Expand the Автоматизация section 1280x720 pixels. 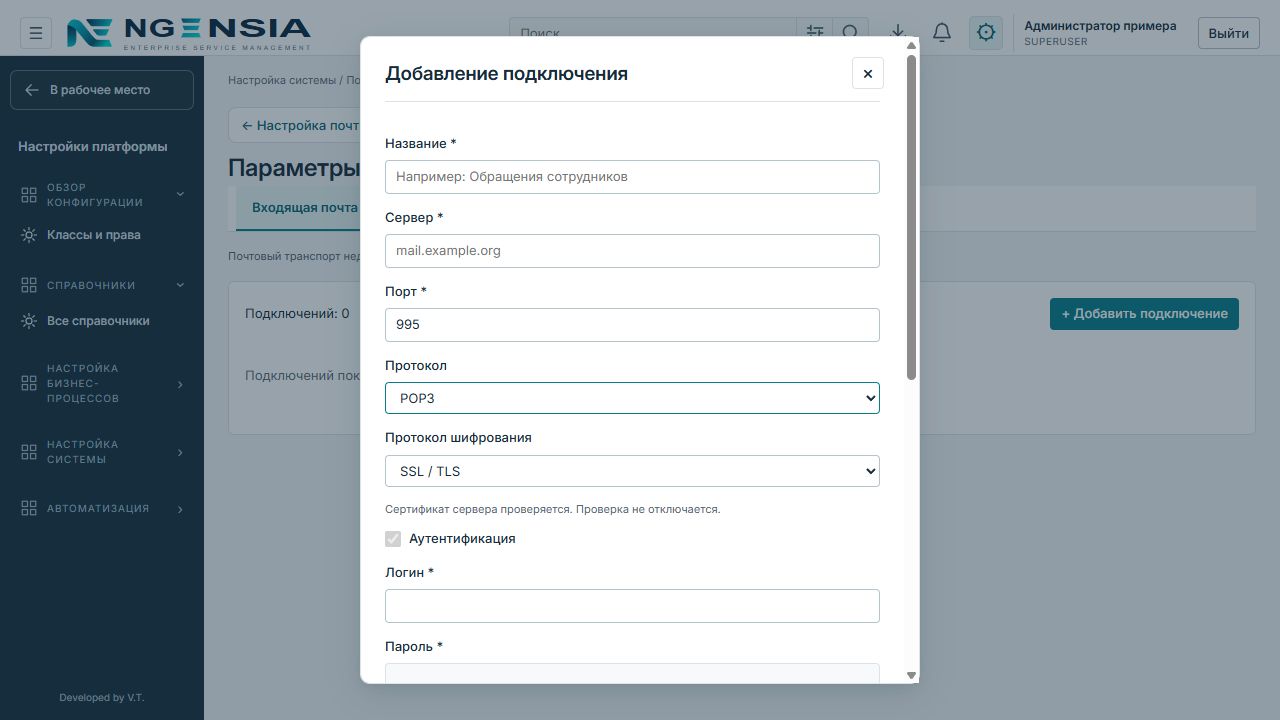102,509
